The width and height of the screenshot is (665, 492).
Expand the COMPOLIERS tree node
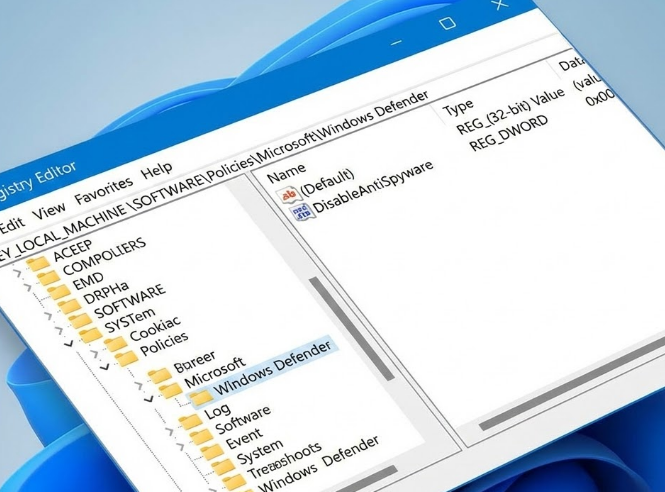click(x=28, y=288)
